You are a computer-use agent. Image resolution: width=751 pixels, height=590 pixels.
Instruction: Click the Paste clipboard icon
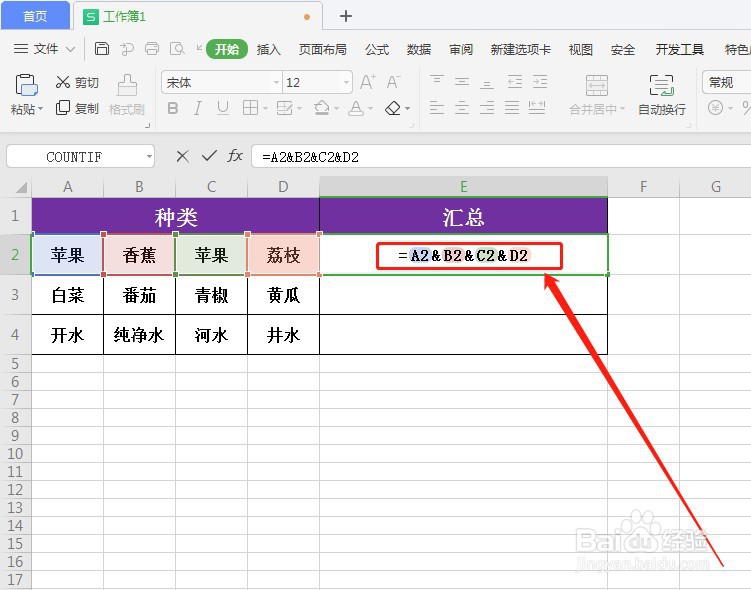pyautogui.click(x=26, y=85)
